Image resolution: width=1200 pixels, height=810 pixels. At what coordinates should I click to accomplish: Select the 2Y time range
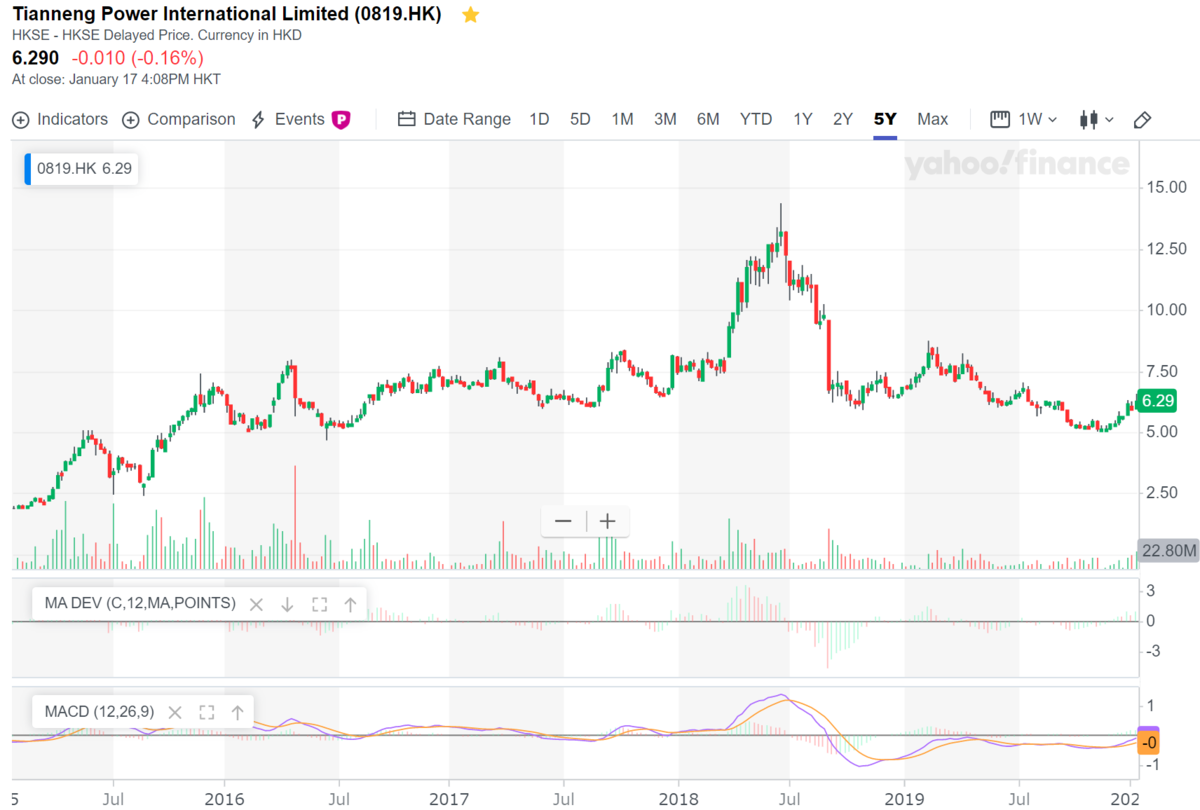[x=843, y=119]
